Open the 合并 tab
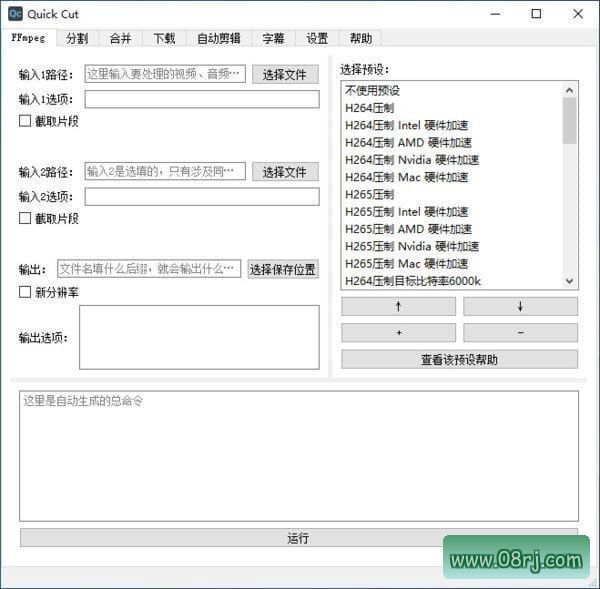The image size is (600, 589). click(x=121, y=38)
